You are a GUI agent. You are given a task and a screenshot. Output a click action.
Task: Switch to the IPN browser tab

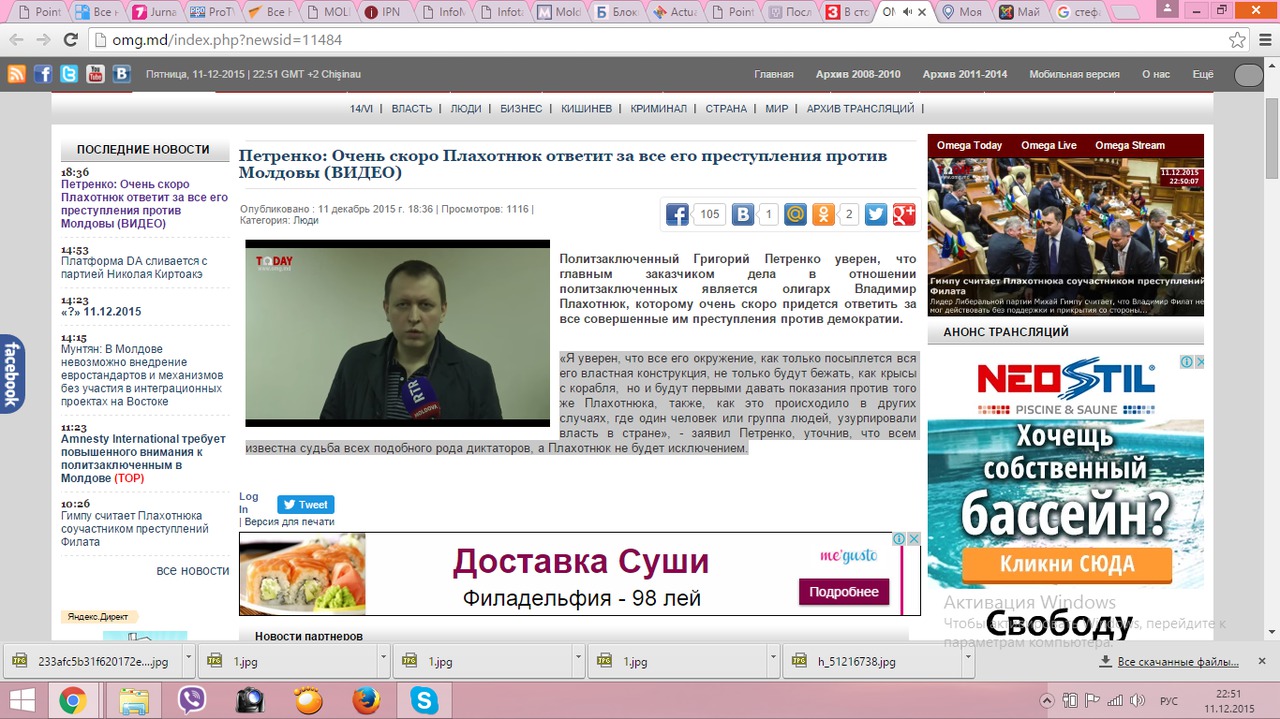(387, 12)
